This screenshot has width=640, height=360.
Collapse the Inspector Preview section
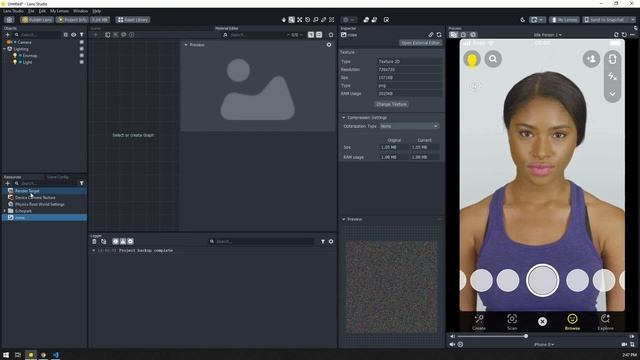[344, 220]
